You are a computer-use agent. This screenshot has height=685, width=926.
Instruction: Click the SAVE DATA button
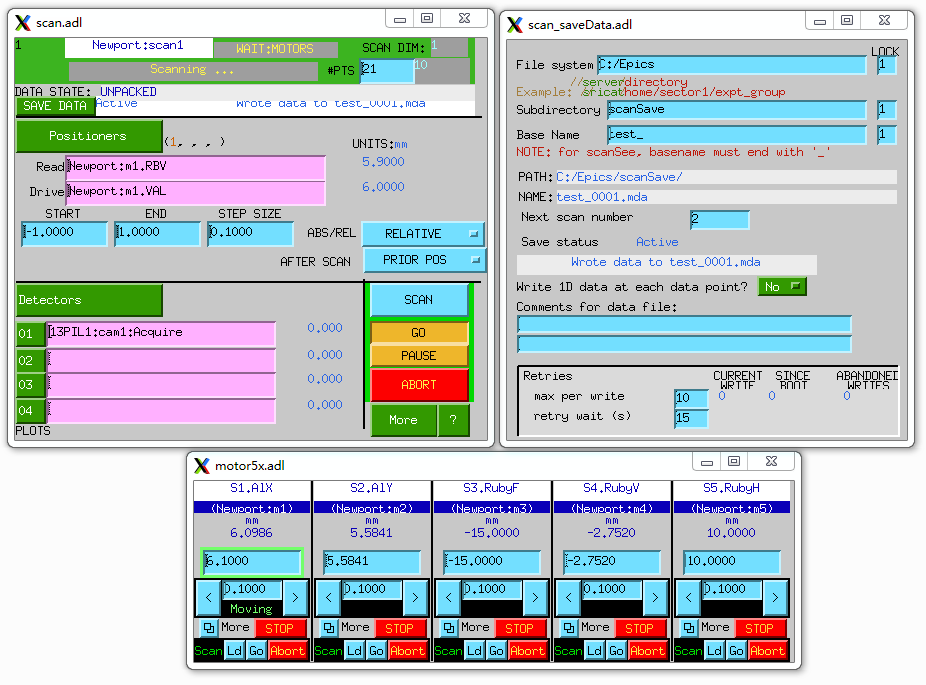(55, 106)
